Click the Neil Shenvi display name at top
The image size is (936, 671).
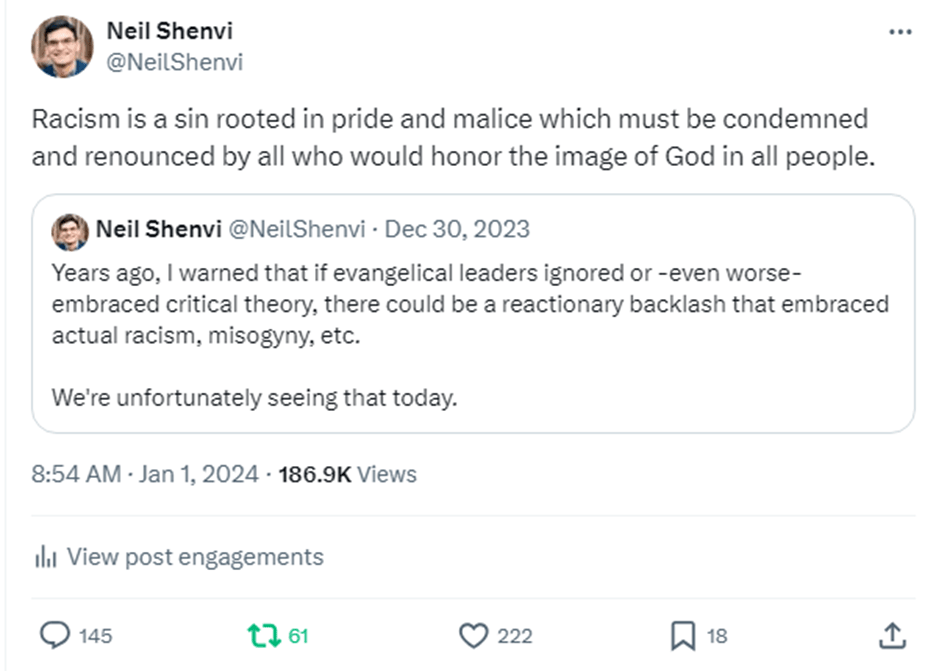point(168,33)
